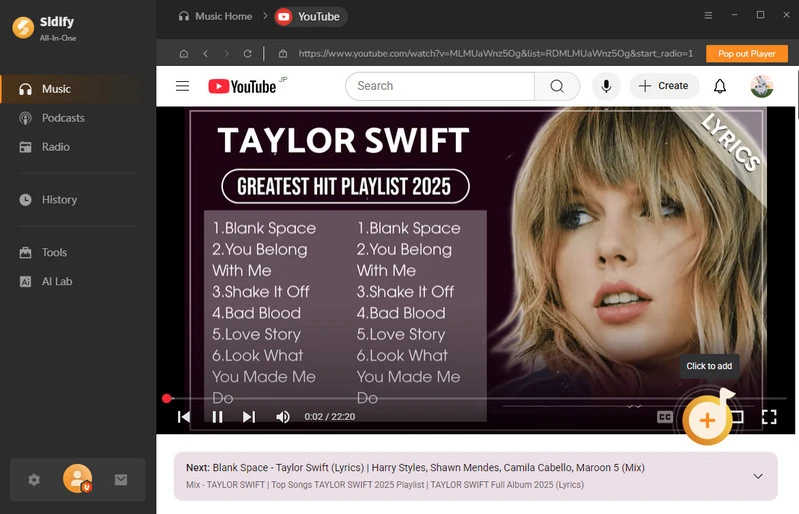Viewport: 799px width, 514px height.
Task: Click the search magnifier button
Action: pyautogui.click(x=557, y=86)
